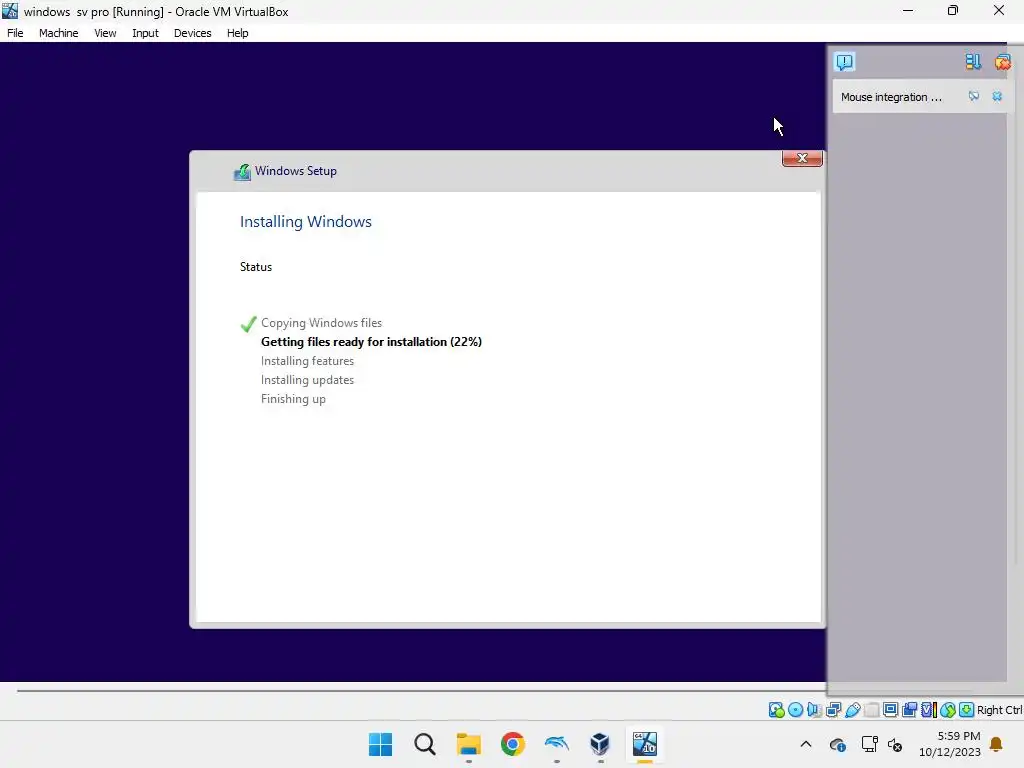Click the mouse integration indicator
Screen dimensions: 1024x768
pyautogui.click(x=948, y=710)
